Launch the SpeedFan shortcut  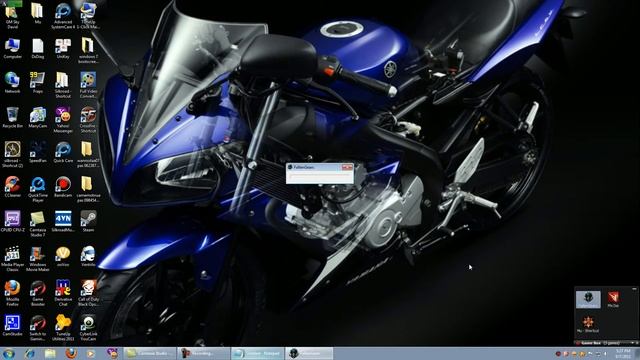click(x=38, y=152)
